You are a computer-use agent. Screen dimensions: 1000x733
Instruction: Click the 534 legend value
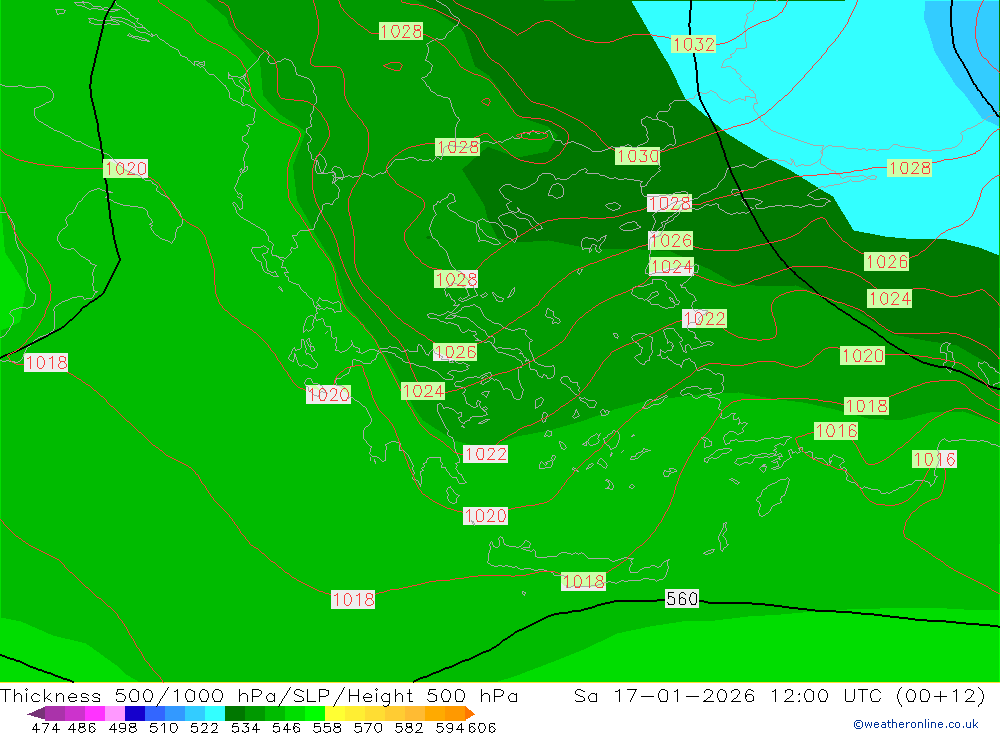(245, 727)
